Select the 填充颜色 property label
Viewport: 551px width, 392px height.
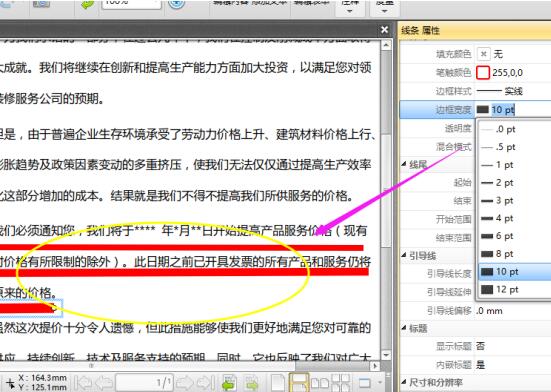[453, 54]
